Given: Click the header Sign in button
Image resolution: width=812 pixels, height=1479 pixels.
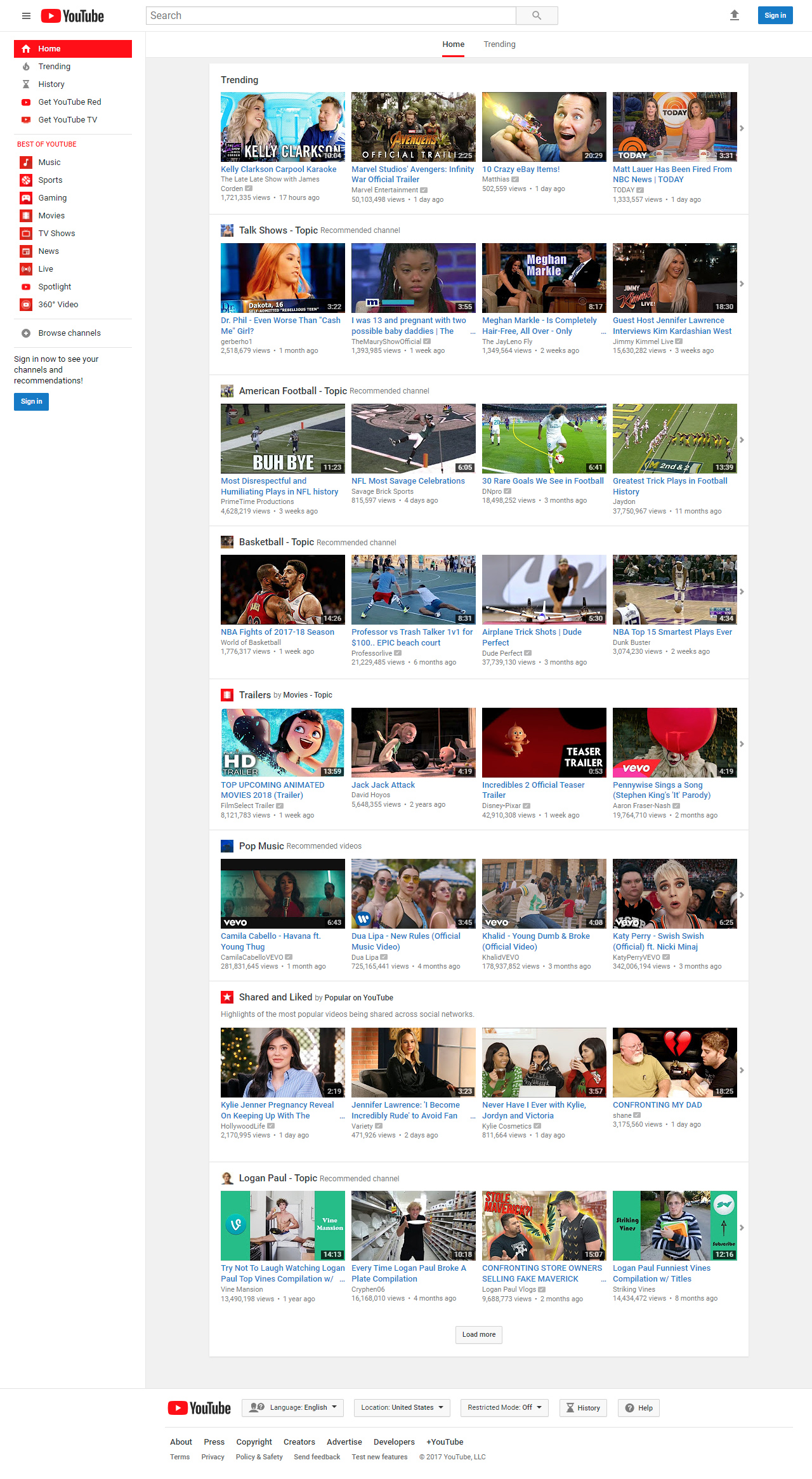Looking at the screenshot, I should click(x=775, y=15).
